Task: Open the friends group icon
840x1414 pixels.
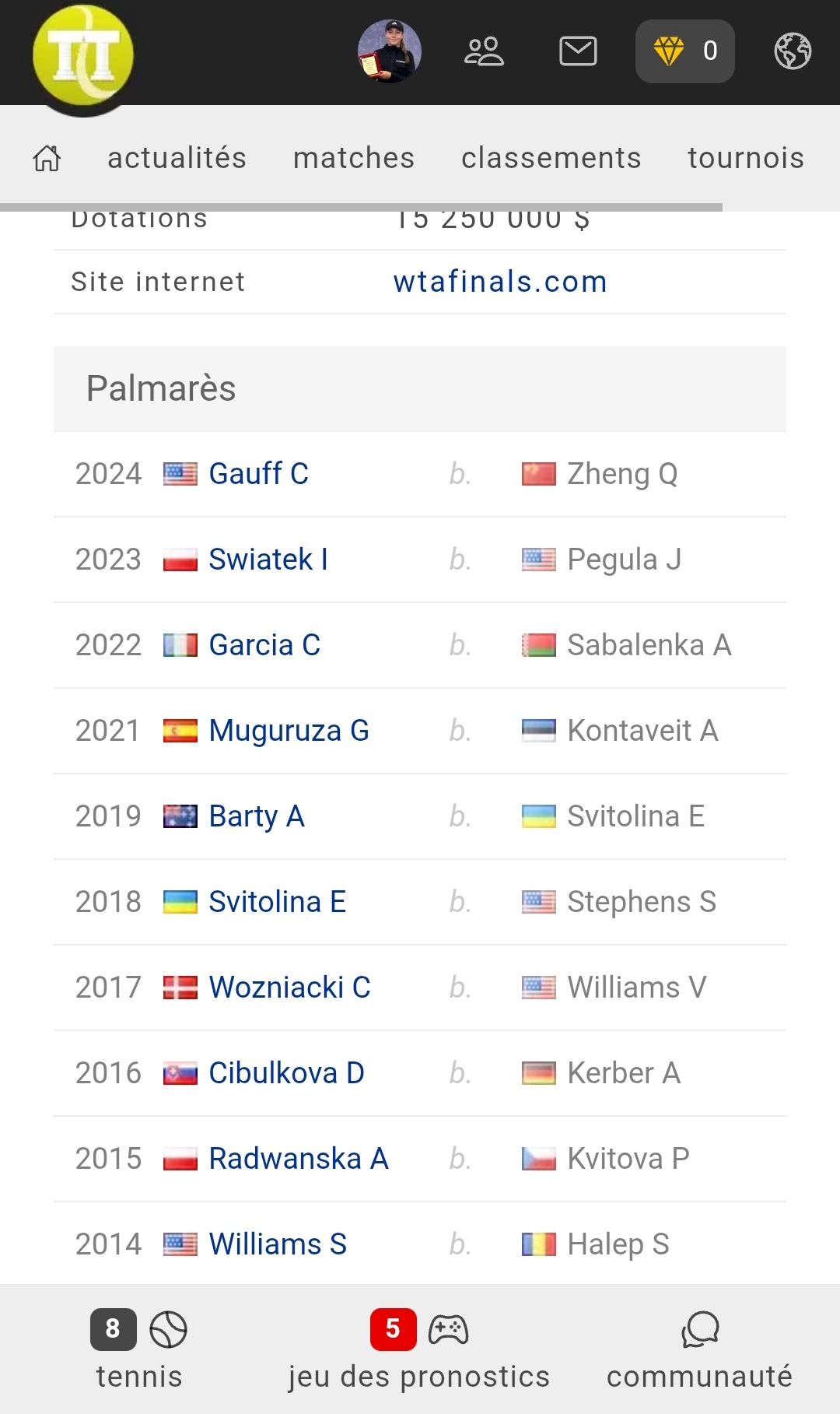Action: pos(484,51)
